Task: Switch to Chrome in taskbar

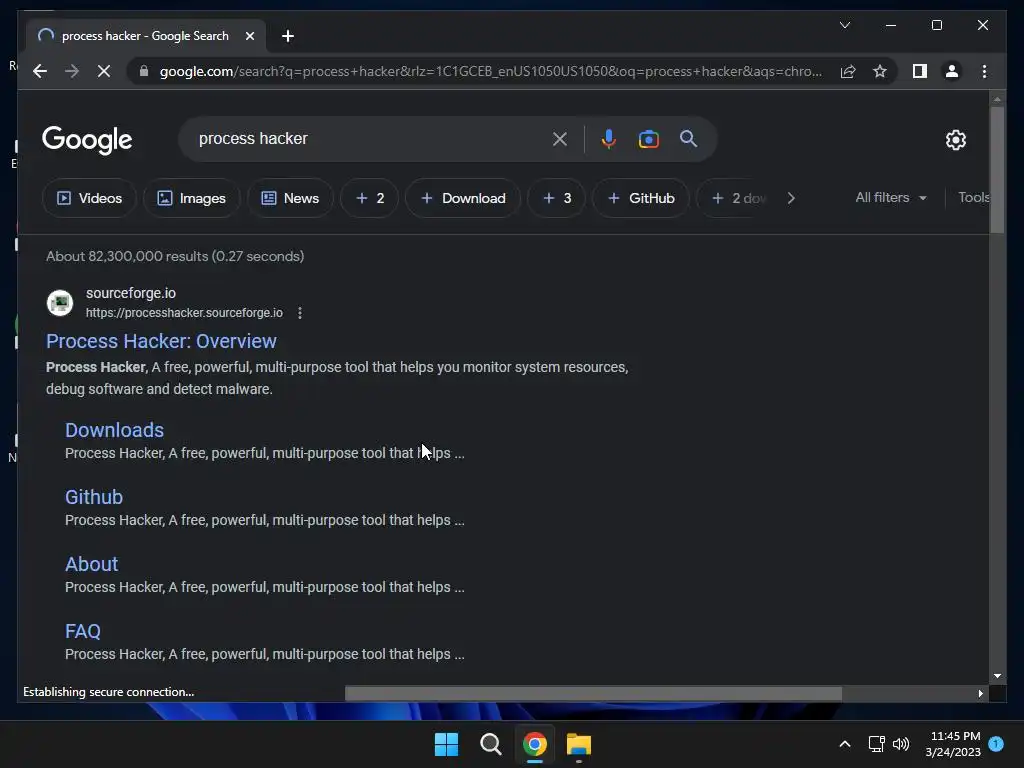Action: pyautogui.click(x=534, y=744)
